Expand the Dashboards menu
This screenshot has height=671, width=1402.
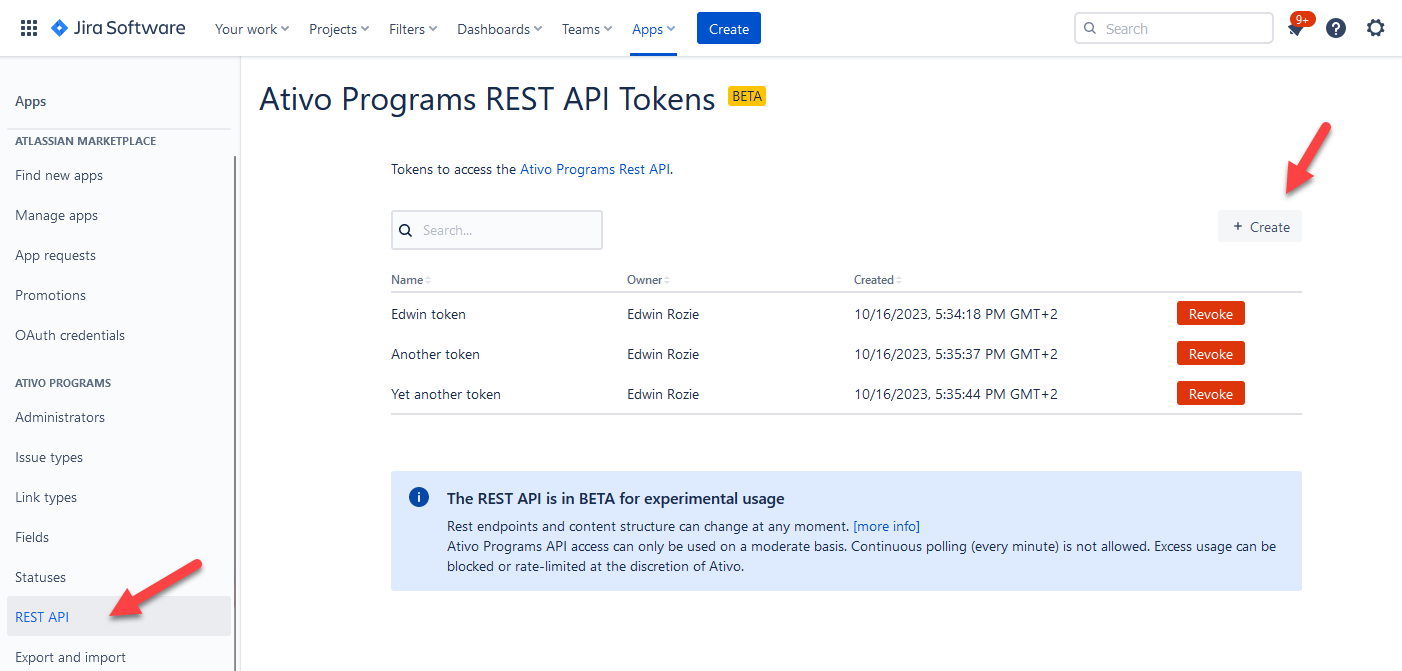(500, 29)
